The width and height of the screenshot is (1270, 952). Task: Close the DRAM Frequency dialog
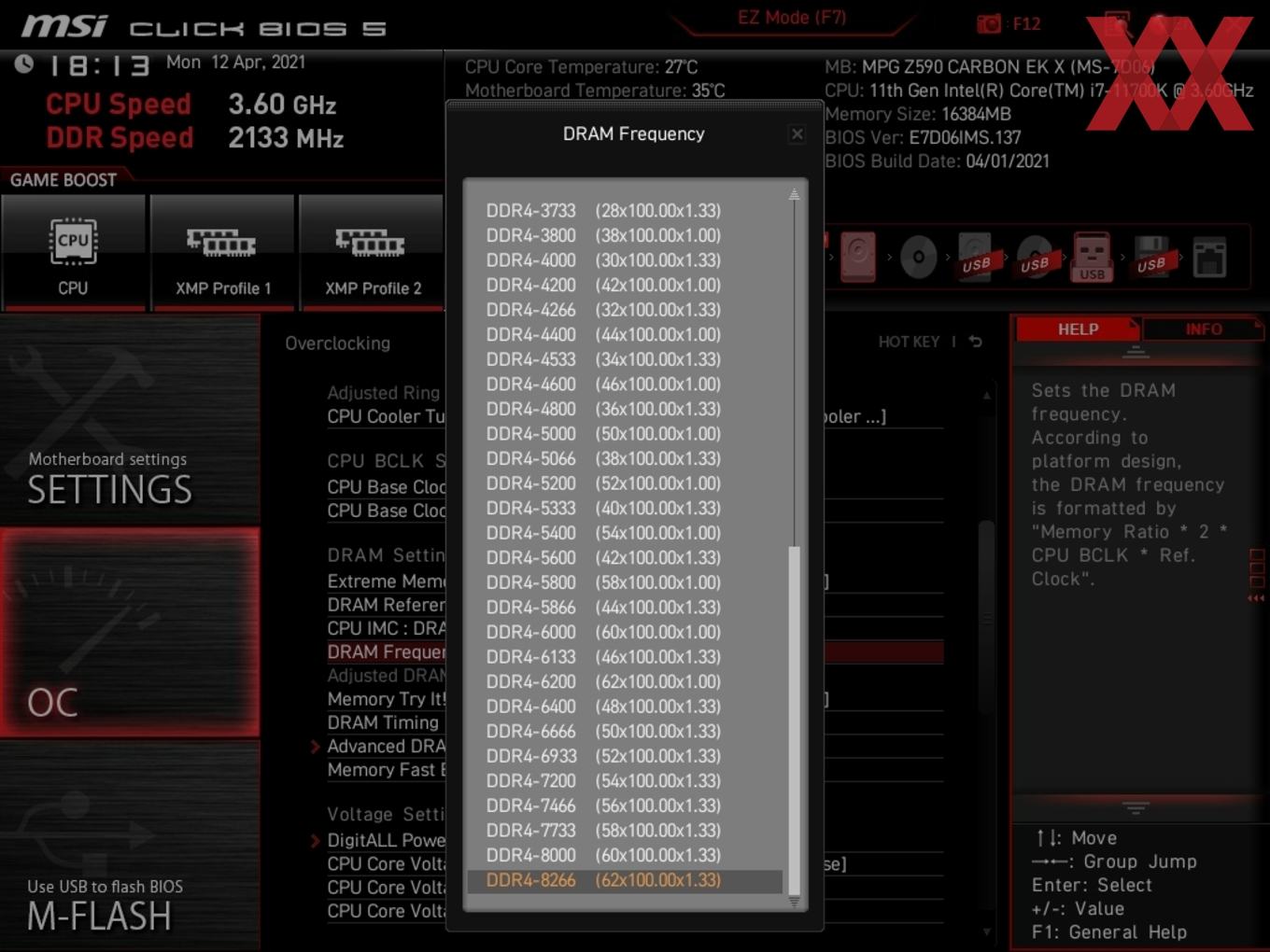(x=797, y=134)
